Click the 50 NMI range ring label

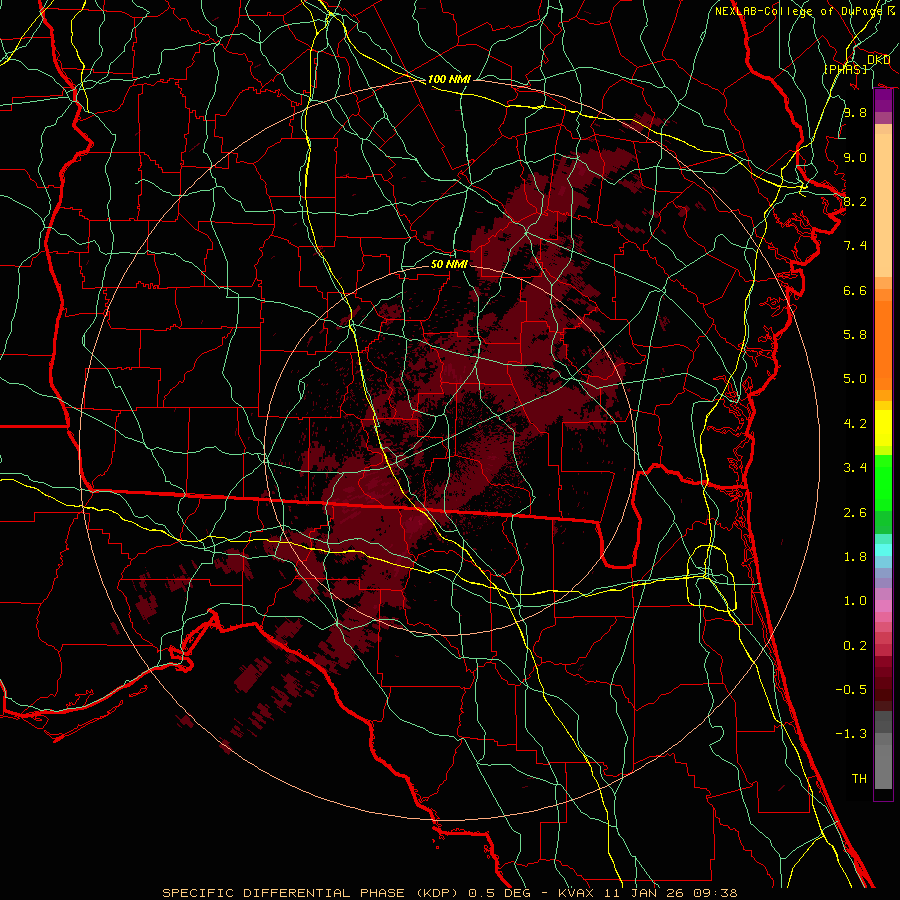[449, 264]
